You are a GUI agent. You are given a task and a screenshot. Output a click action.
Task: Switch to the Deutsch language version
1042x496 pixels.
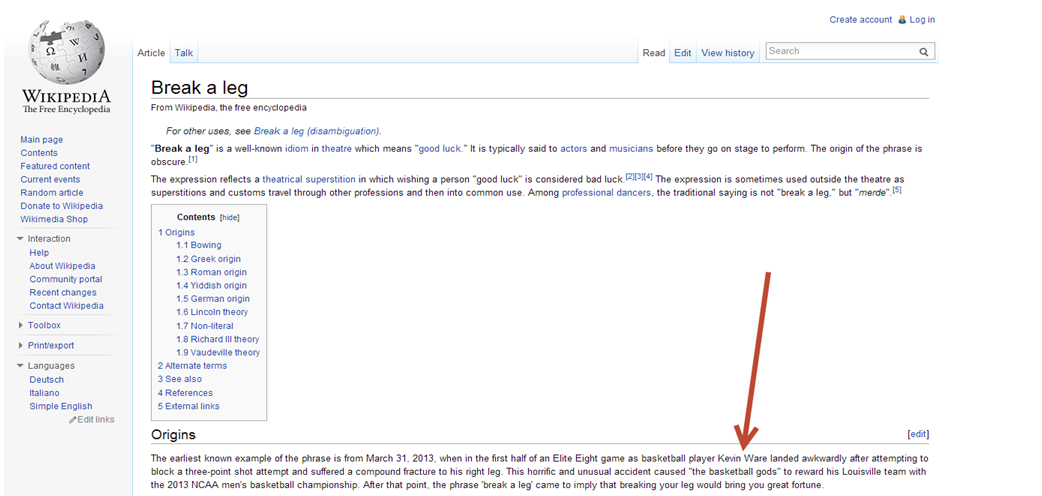tap(47, 380)
